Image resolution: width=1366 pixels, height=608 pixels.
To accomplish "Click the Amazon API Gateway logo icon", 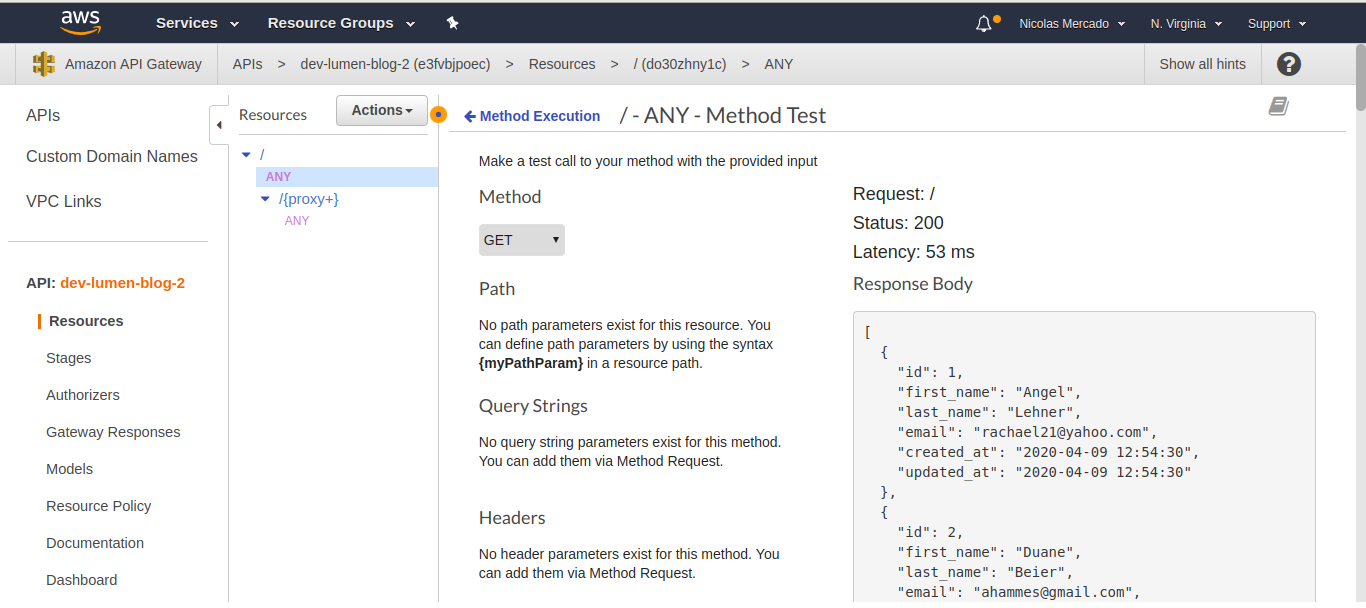I will pos(44,64).
